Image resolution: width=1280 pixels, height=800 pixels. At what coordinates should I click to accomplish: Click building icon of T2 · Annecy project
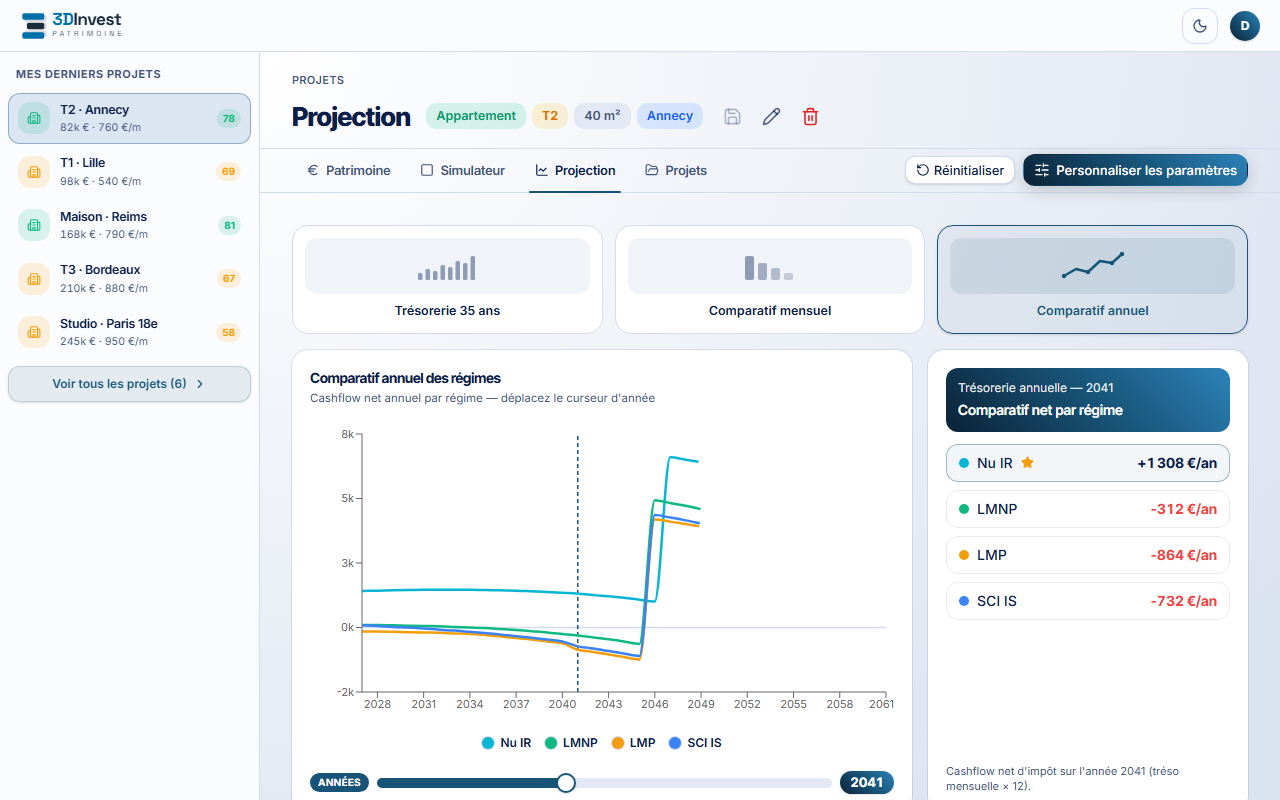tap(34, 118)
